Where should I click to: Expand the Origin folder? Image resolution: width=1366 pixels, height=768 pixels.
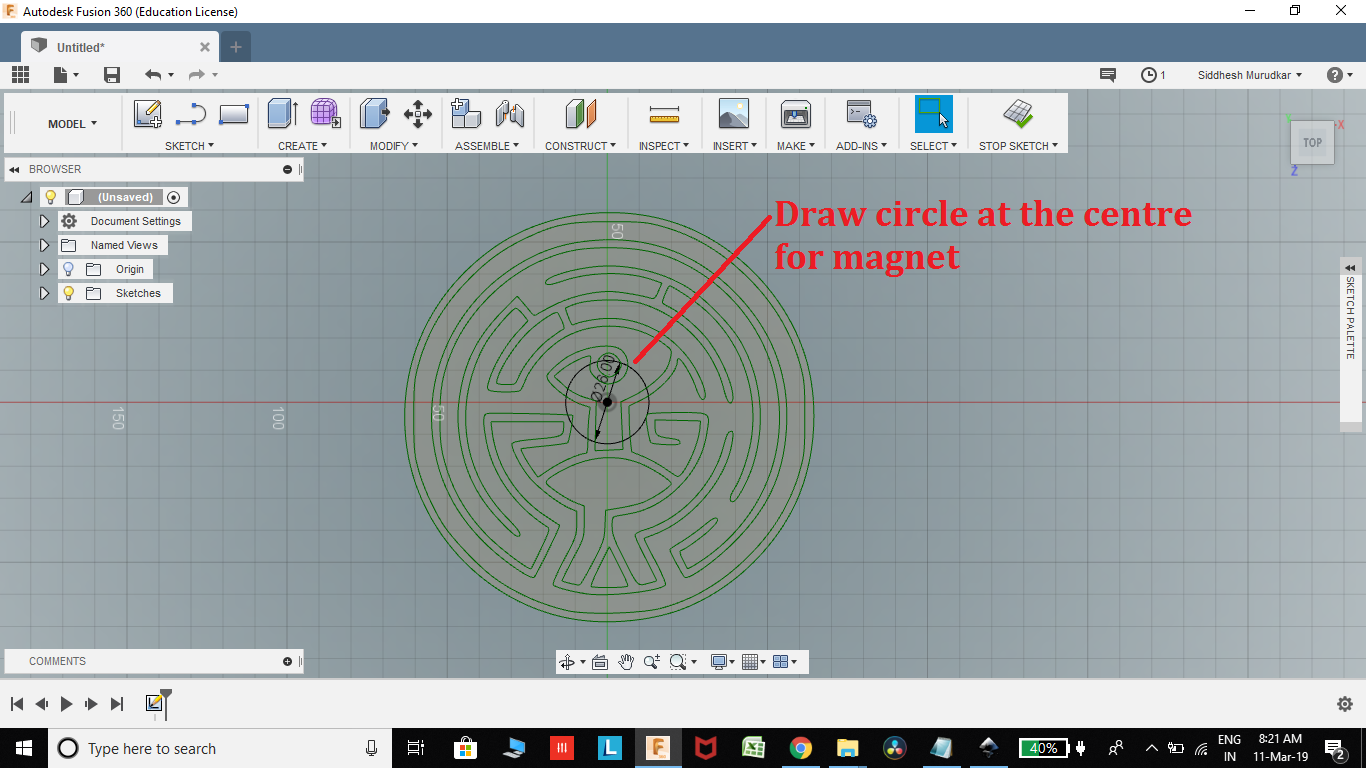[x=44, y=269]
